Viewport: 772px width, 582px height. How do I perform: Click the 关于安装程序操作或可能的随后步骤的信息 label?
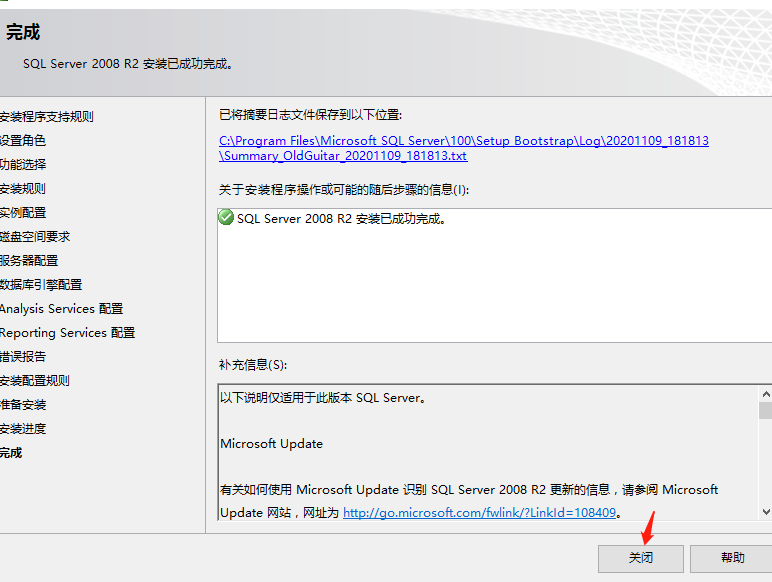point(344,190)
